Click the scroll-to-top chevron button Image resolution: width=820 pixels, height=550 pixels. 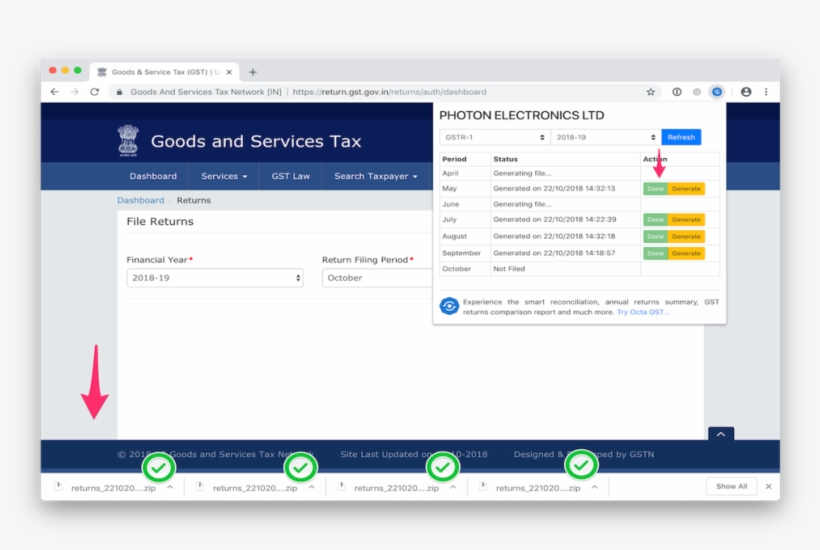point(721,434)
